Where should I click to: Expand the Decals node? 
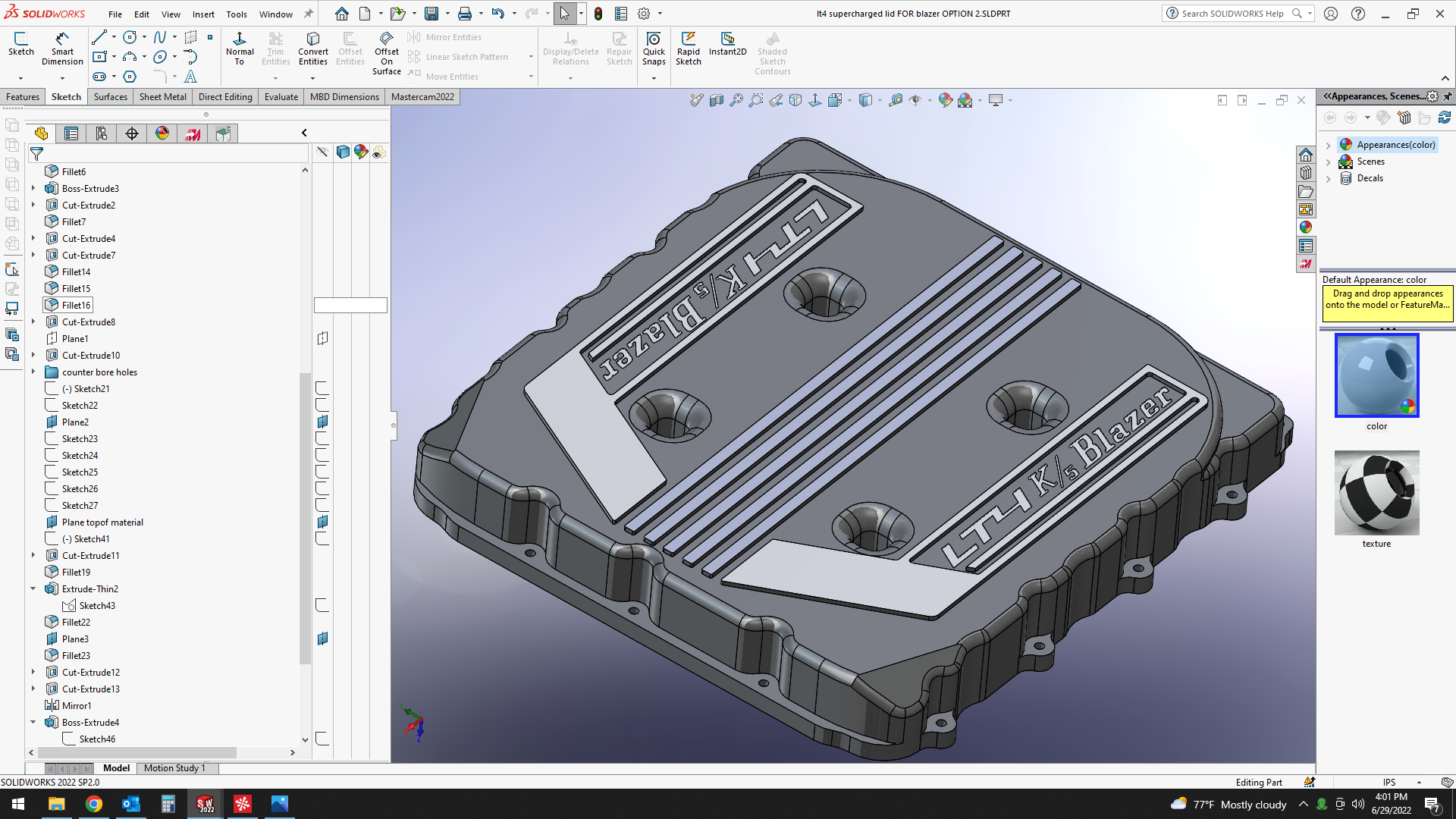point(1329,178)
